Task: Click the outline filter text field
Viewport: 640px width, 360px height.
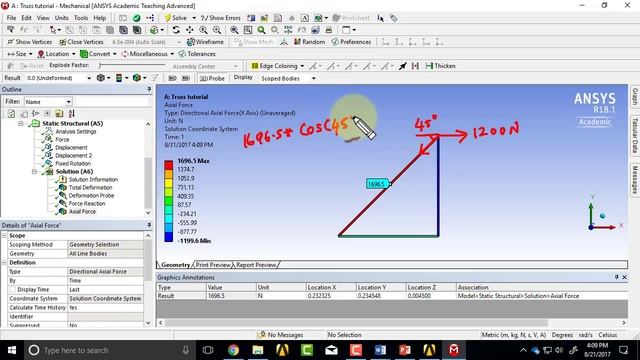Action: coord(112,102)
